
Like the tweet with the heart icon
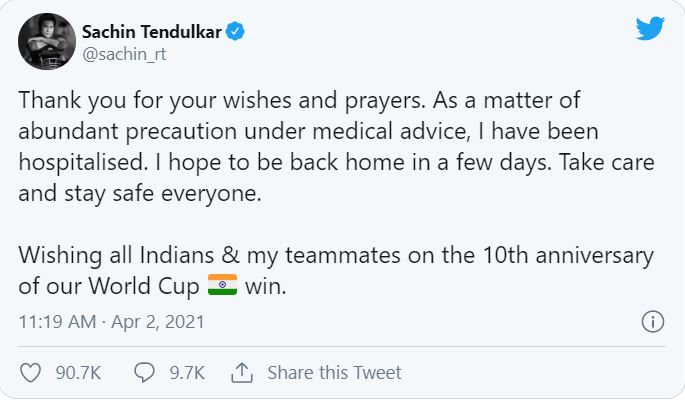(x=31, y=373)
